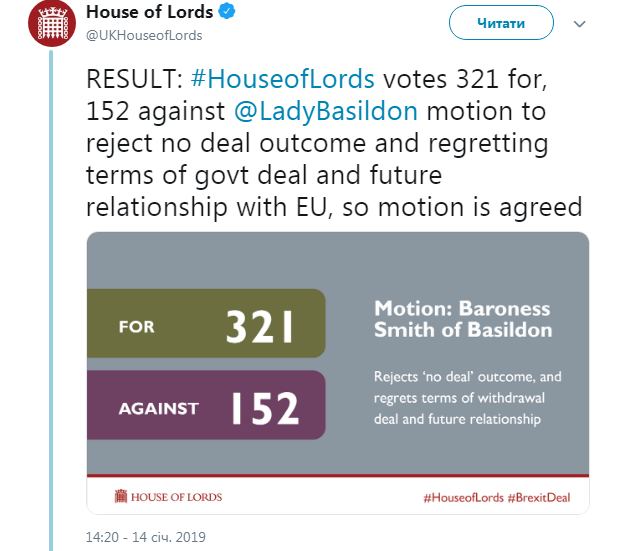Click the blue verified badge
This screenshot has height=551, width=625.
[228, 13]
